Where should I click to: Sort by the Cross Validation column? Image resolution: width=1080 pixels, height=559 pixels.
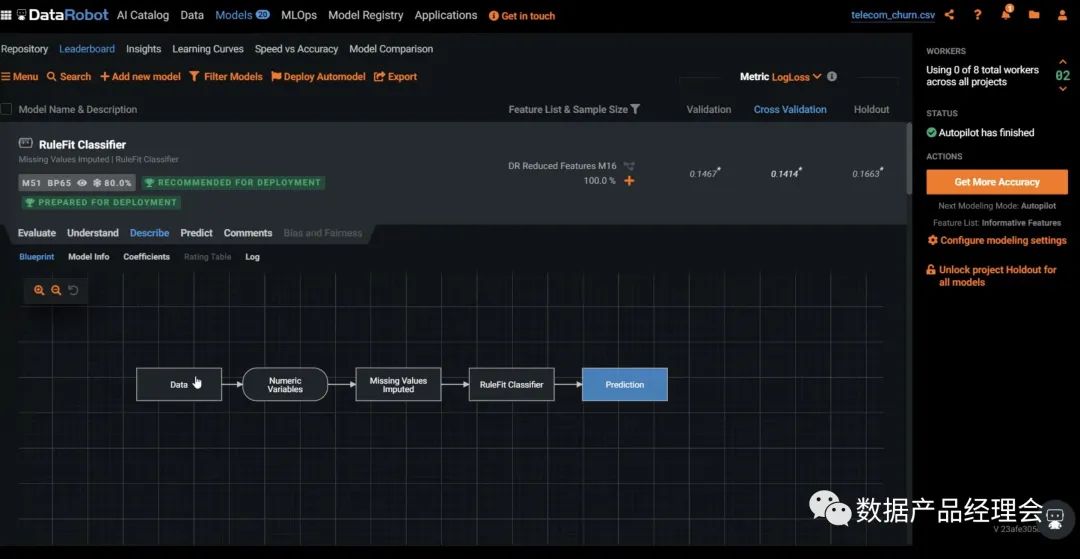point(790,109)
